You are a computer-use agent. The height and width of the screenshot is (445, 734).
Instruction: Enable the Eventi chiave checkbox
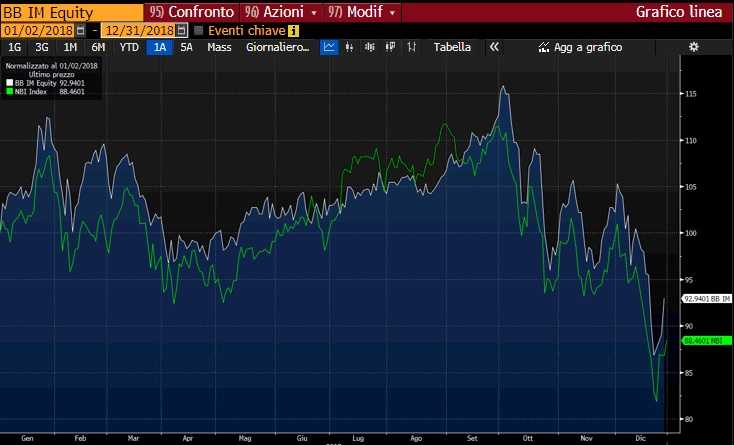tap(198, 30)
